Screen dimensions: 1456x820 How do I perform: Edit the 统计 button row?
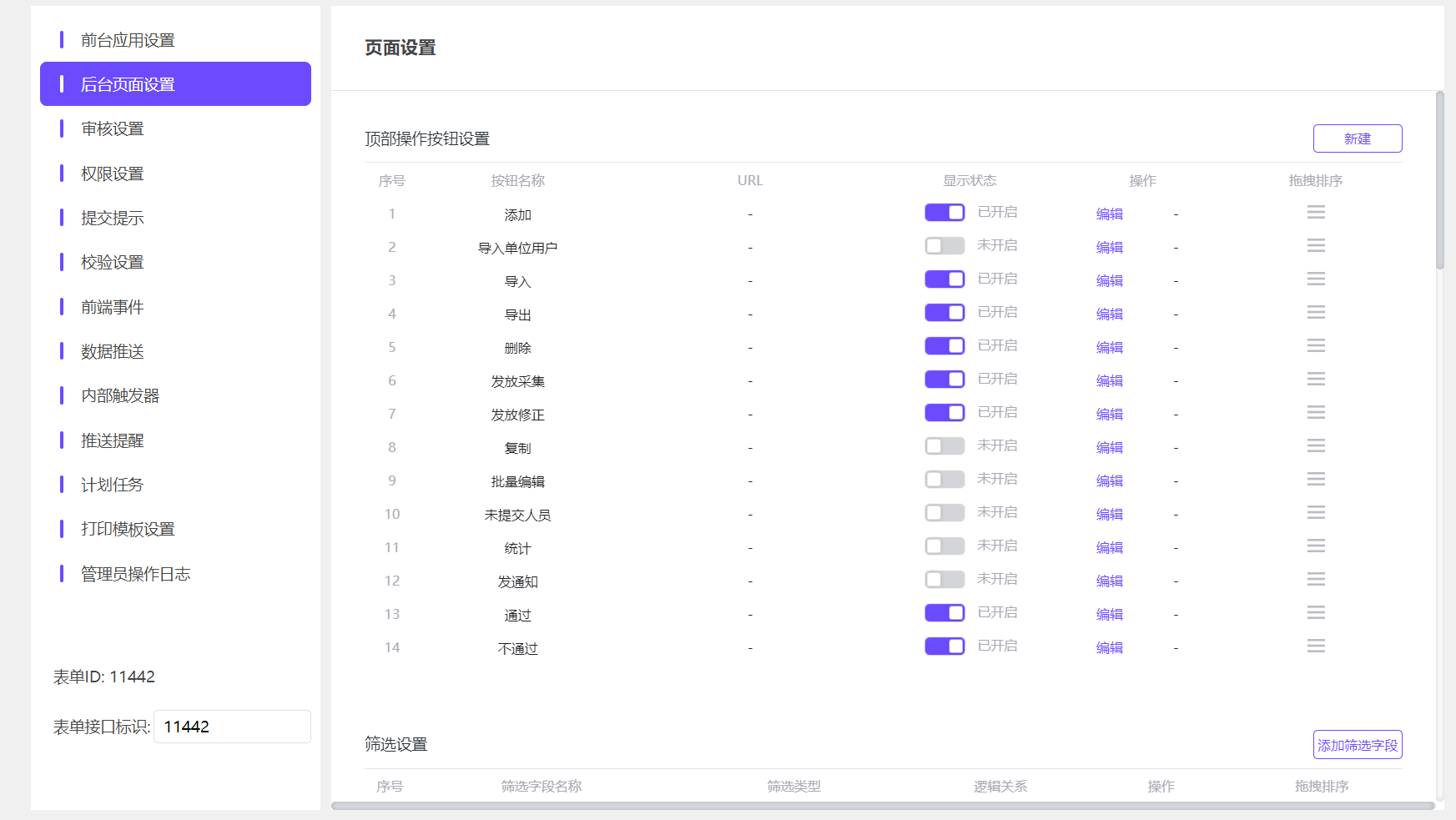point(1109,548)
